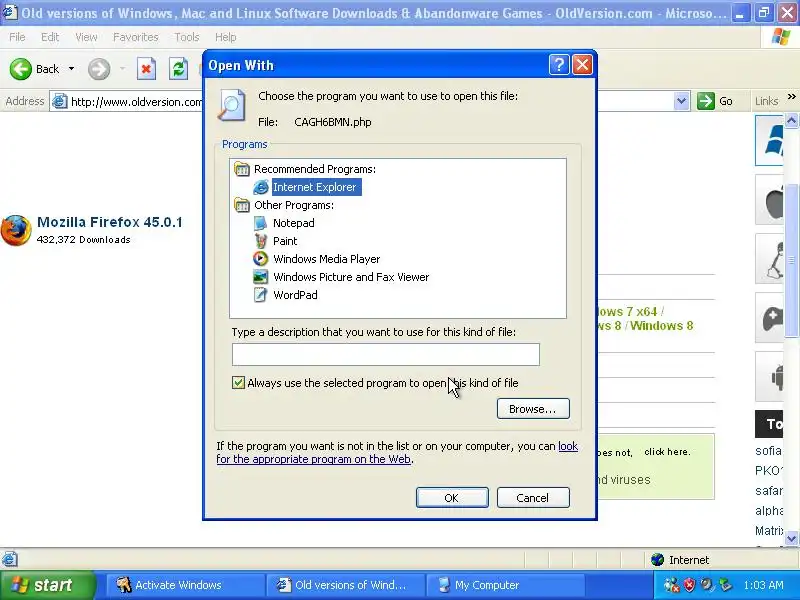This screenshot has width=800, height=600.
Task: Click the WordPad icon in the list
Action: coord(260,295)
